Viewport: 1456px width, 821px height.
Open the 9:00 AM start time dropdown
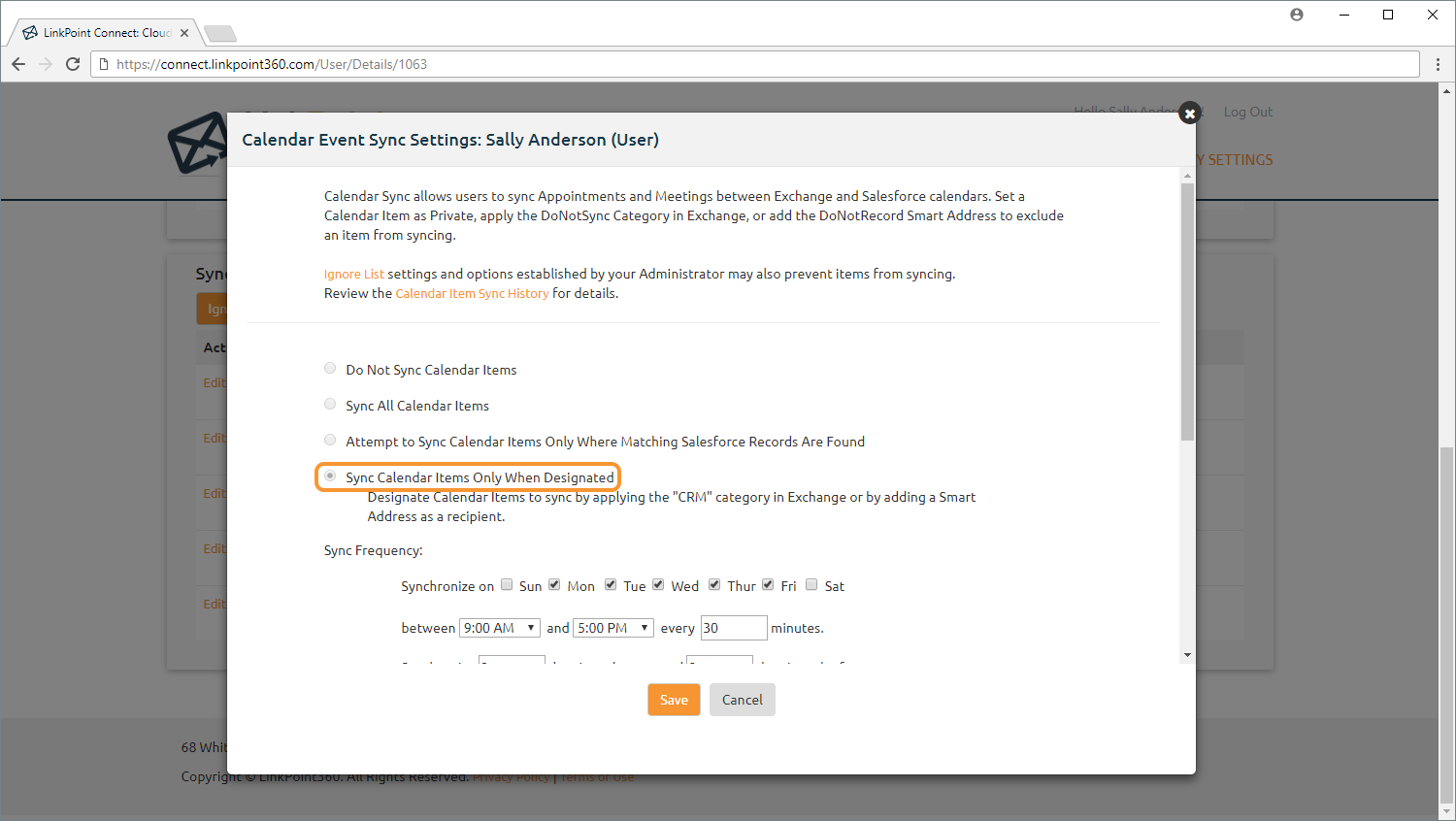click(x=500, y=628)
